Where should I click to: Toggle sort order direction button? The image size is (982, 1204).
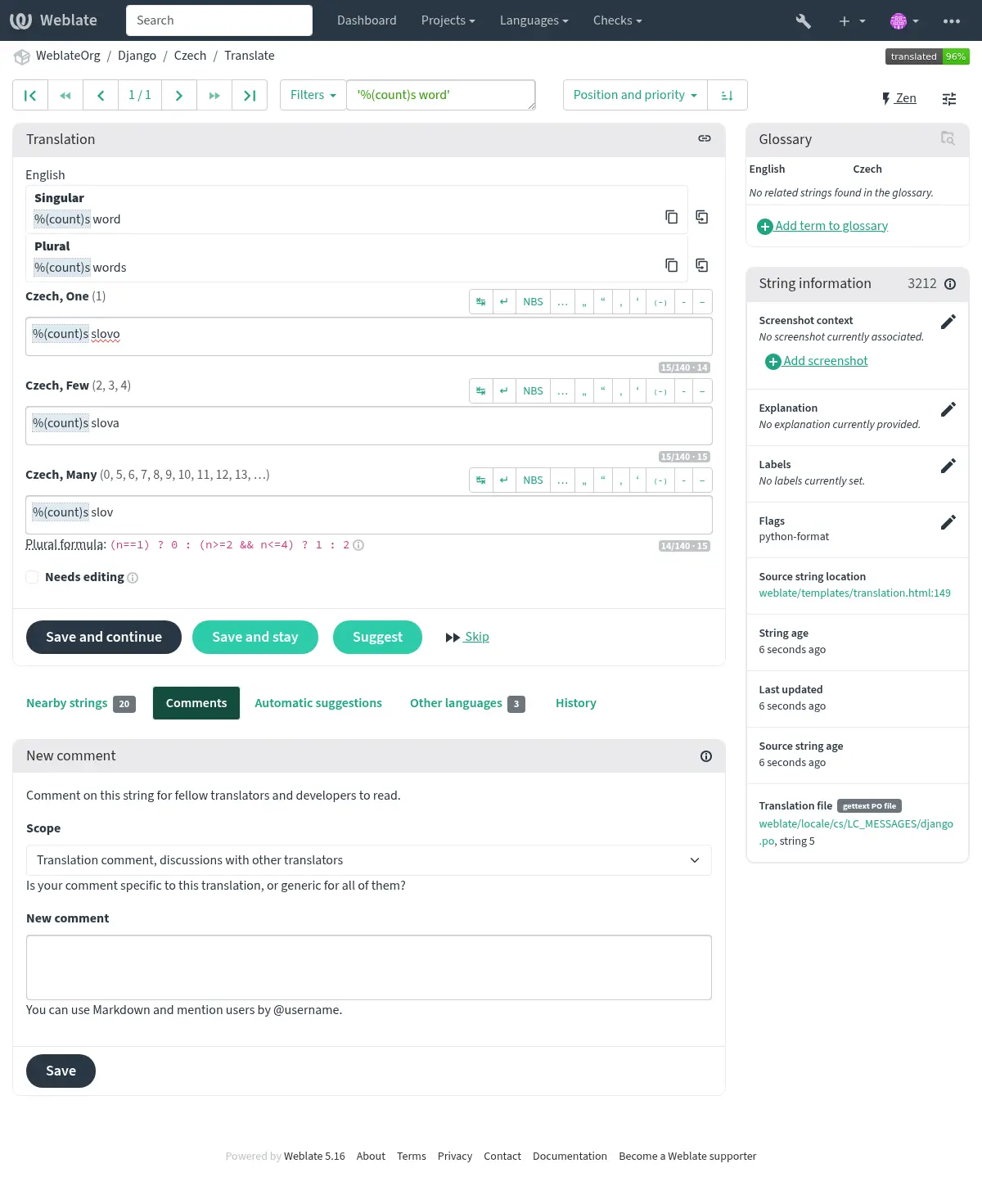pos(727,96)
